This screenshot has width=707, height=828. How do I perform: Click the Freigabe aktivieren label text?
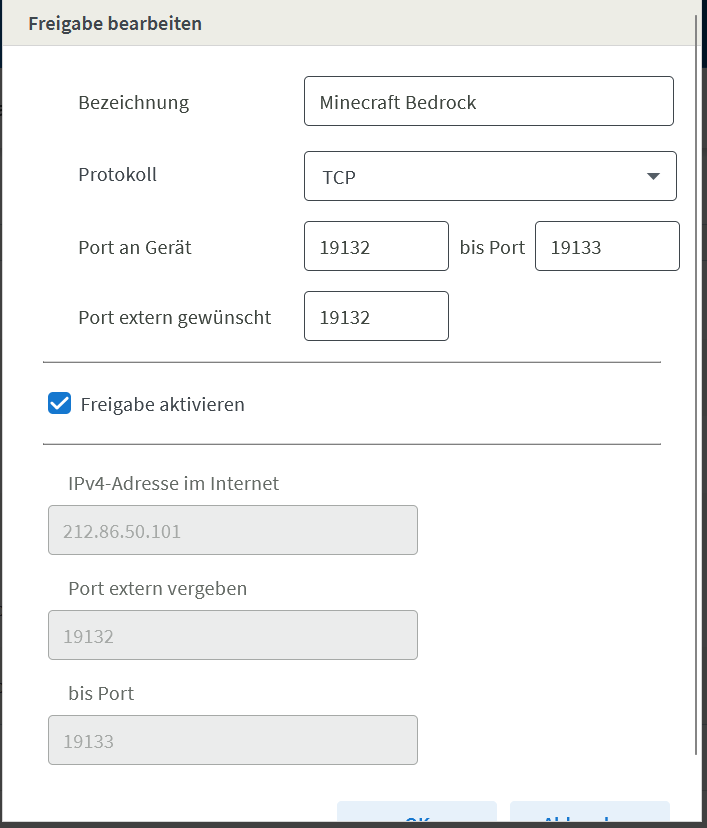tap(162, 405)
